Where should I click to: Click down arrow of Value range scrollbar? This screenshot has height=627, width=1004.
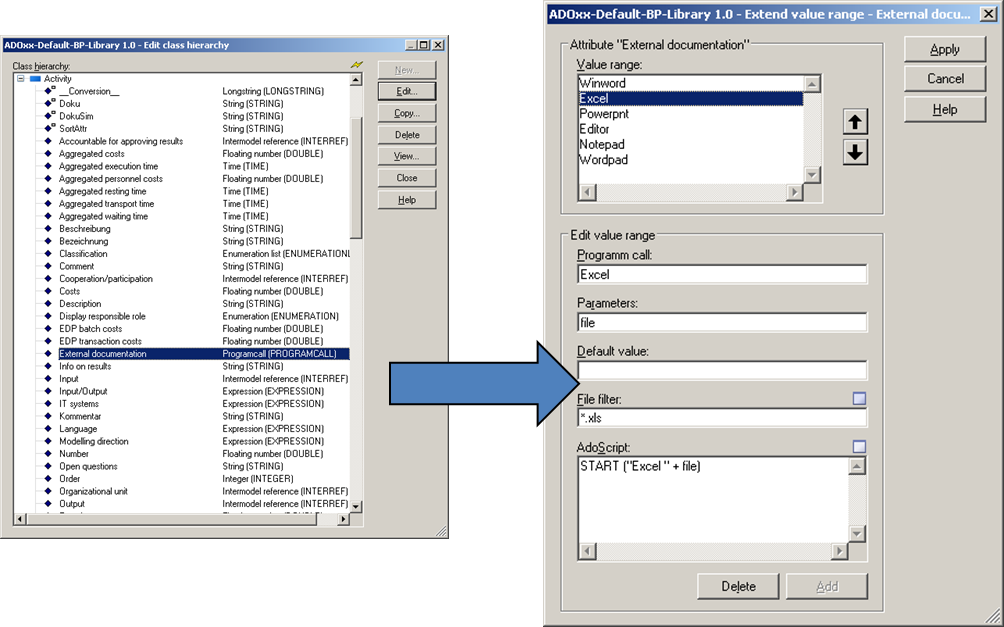click(812, 175)
